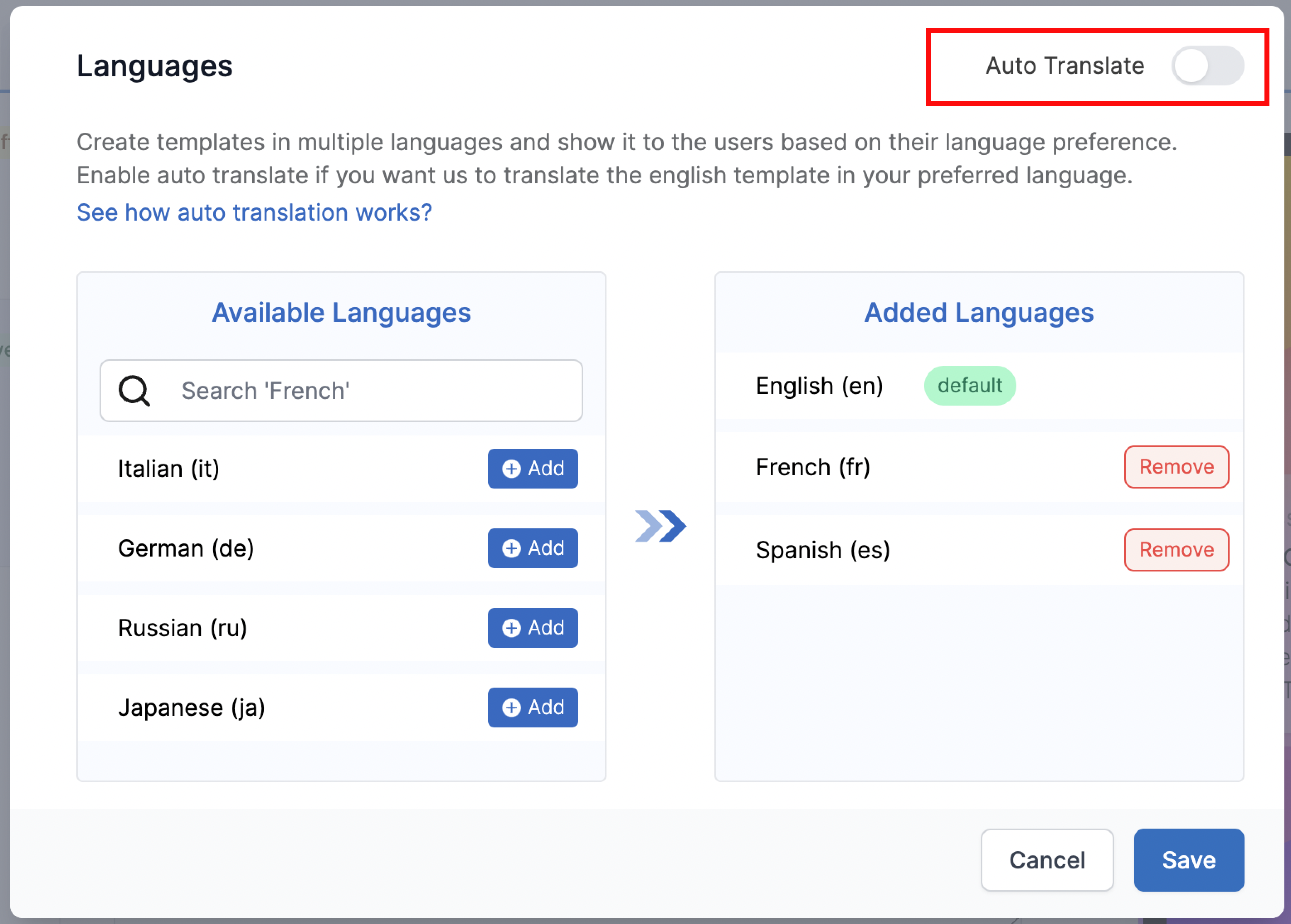Save the language settings

pos(1188,860)
